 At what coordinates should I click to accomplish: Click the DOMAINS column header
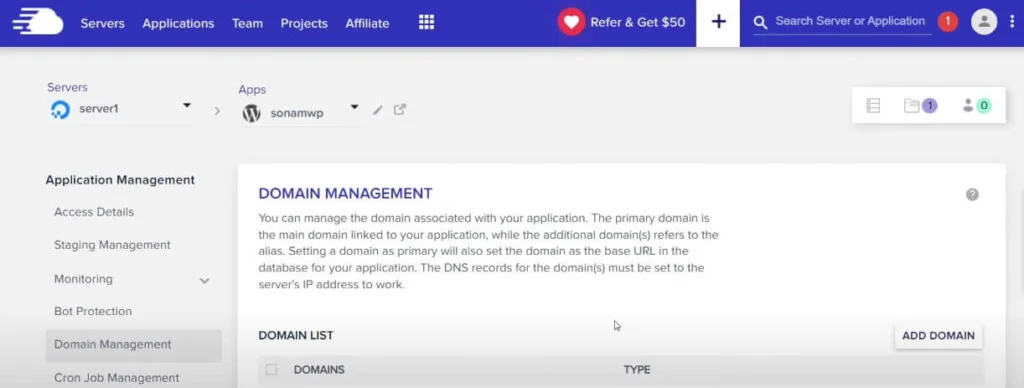[319, 370]
